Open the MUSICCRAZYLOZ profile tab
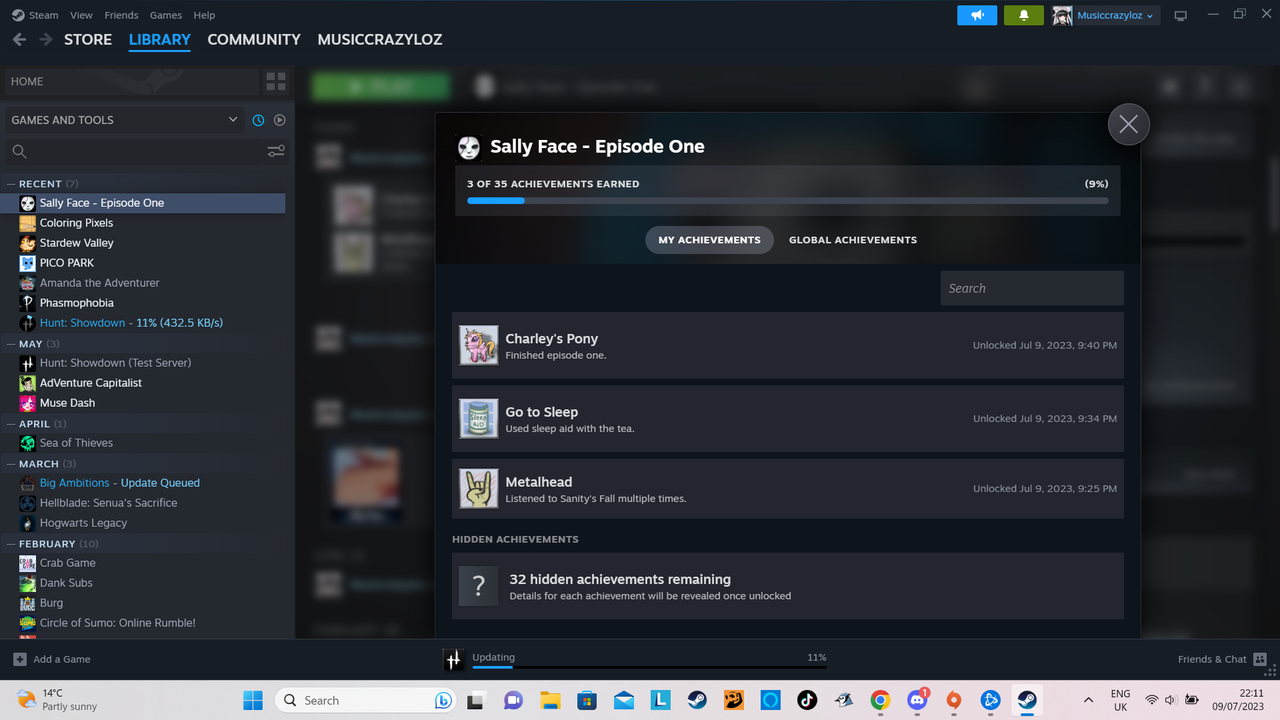 click(380, 39)
